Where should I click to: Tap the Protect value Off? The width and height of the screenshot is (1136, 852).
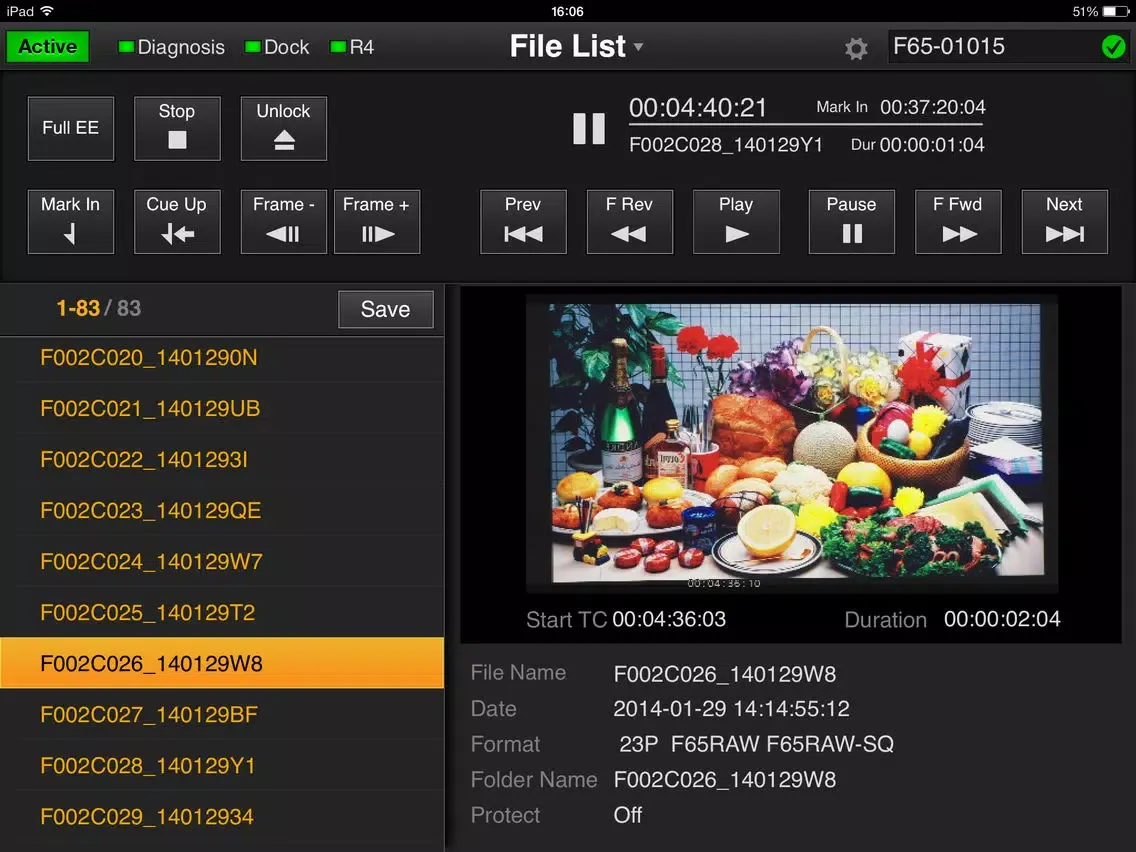(x=627, y=815)
